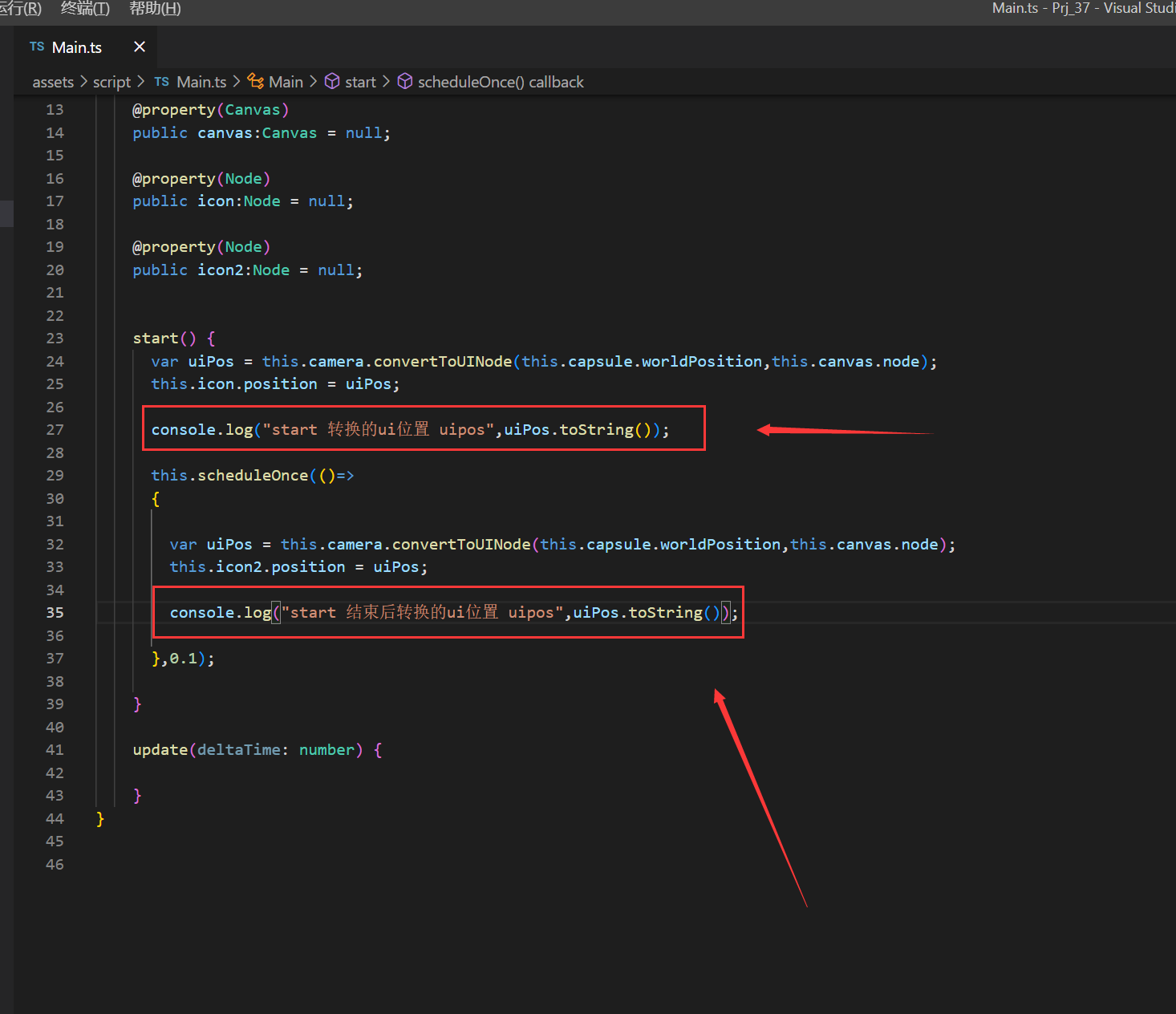Click line number 23 in the gutter
The width and height of the screenshot is (1176, 1014).
[x=55, y=339]
